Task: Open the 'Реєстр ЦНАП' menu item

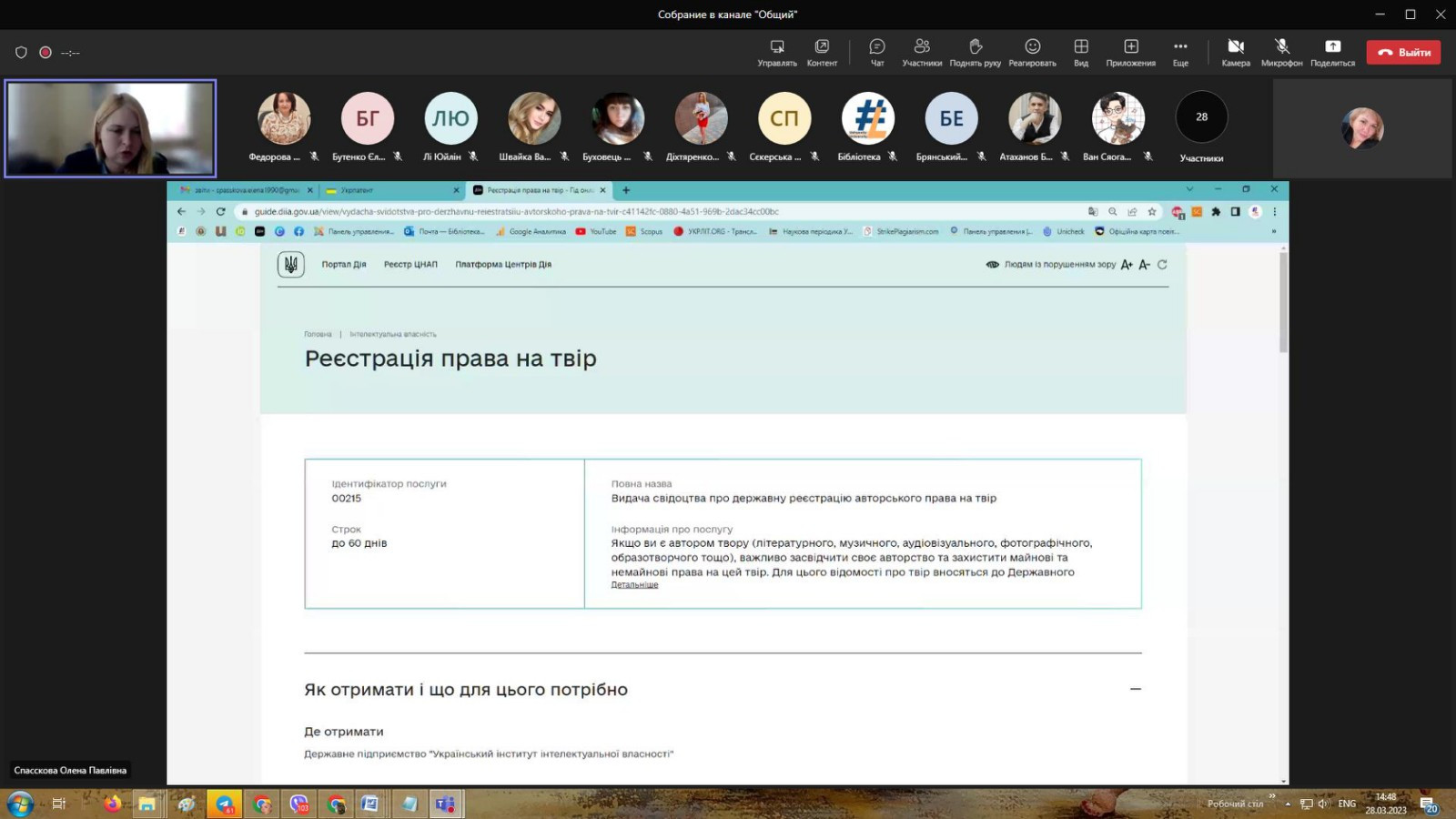Action: click(x=410, y=265)
